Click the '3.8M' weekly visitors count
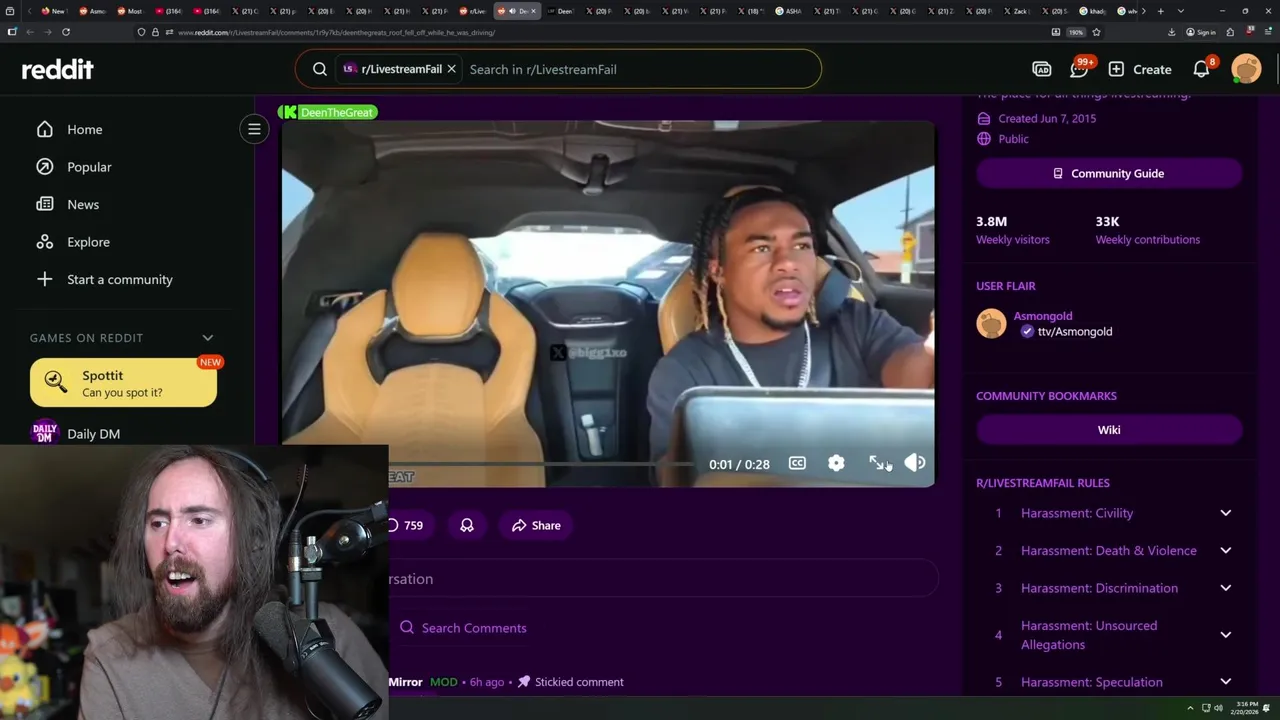The width and height of the screenshot is (1280, 720). tap(991, 221)
